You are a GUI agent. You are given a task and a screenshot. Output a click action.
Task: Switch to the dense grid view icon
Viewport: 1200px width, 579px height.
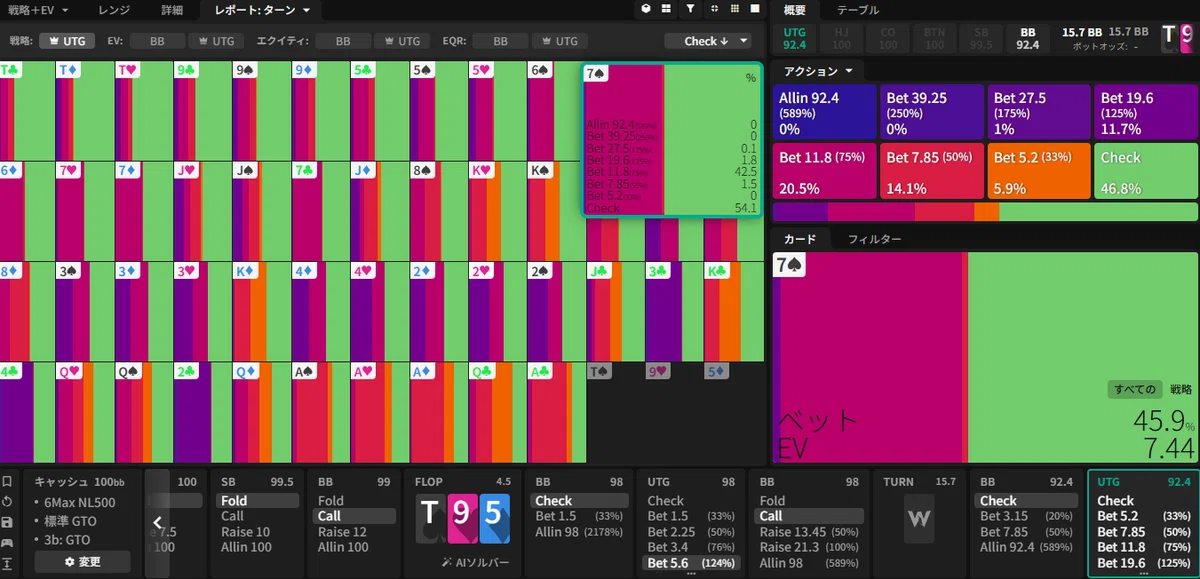[x=736, y=9]
